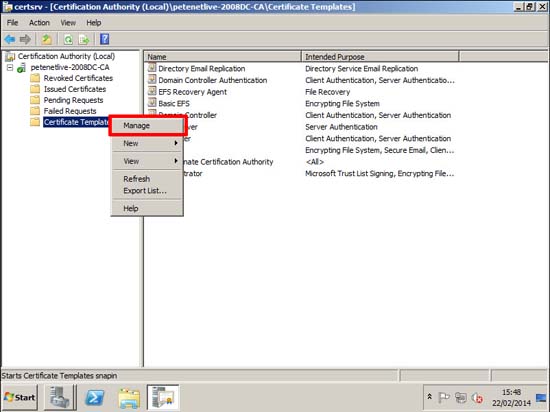Select the Certificate Templates tree node label
Screen dimensions: 550x412
pos(76,122)
